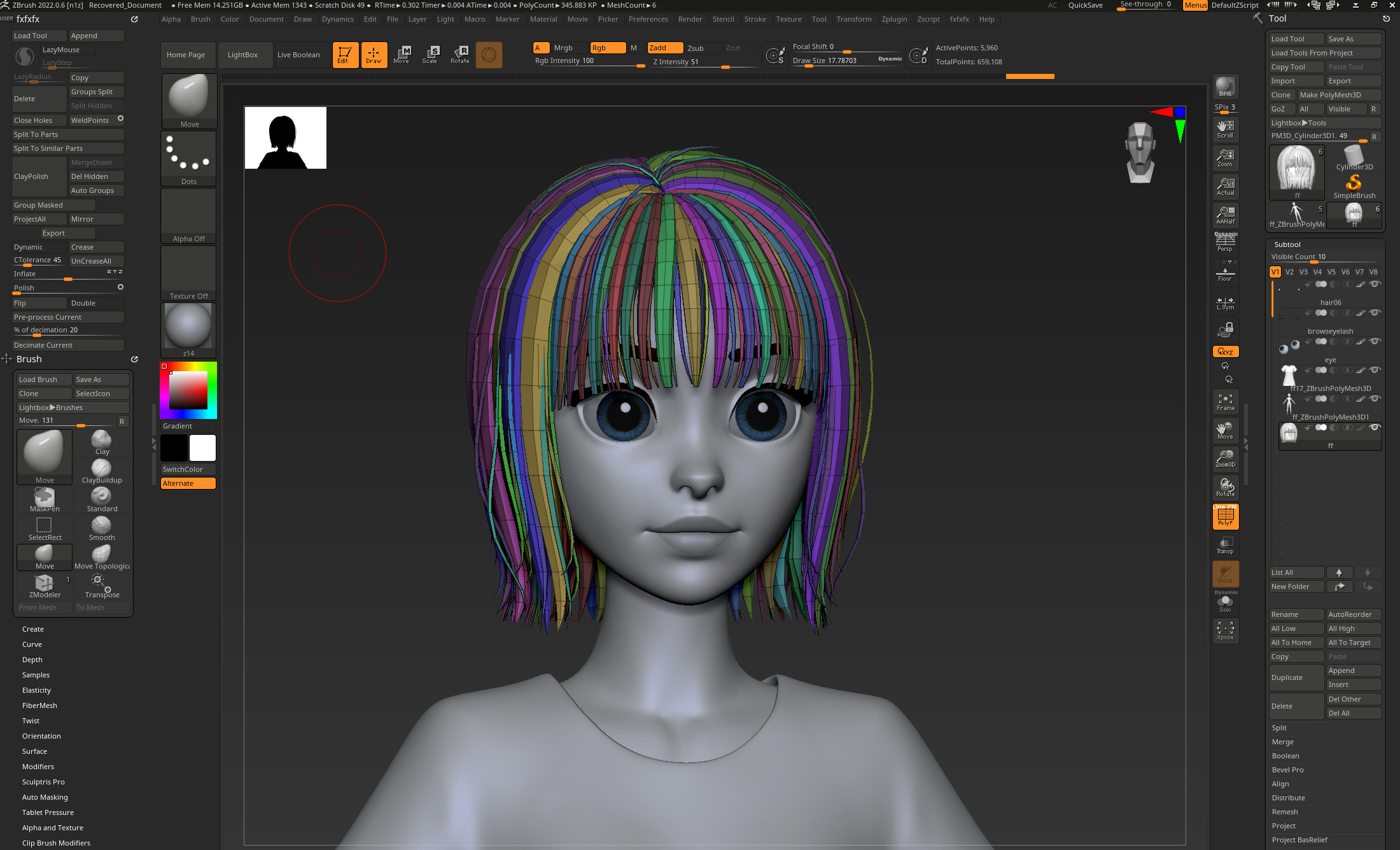
Task: Expand the Auto Masking section
Action: (x=45, y=797)
